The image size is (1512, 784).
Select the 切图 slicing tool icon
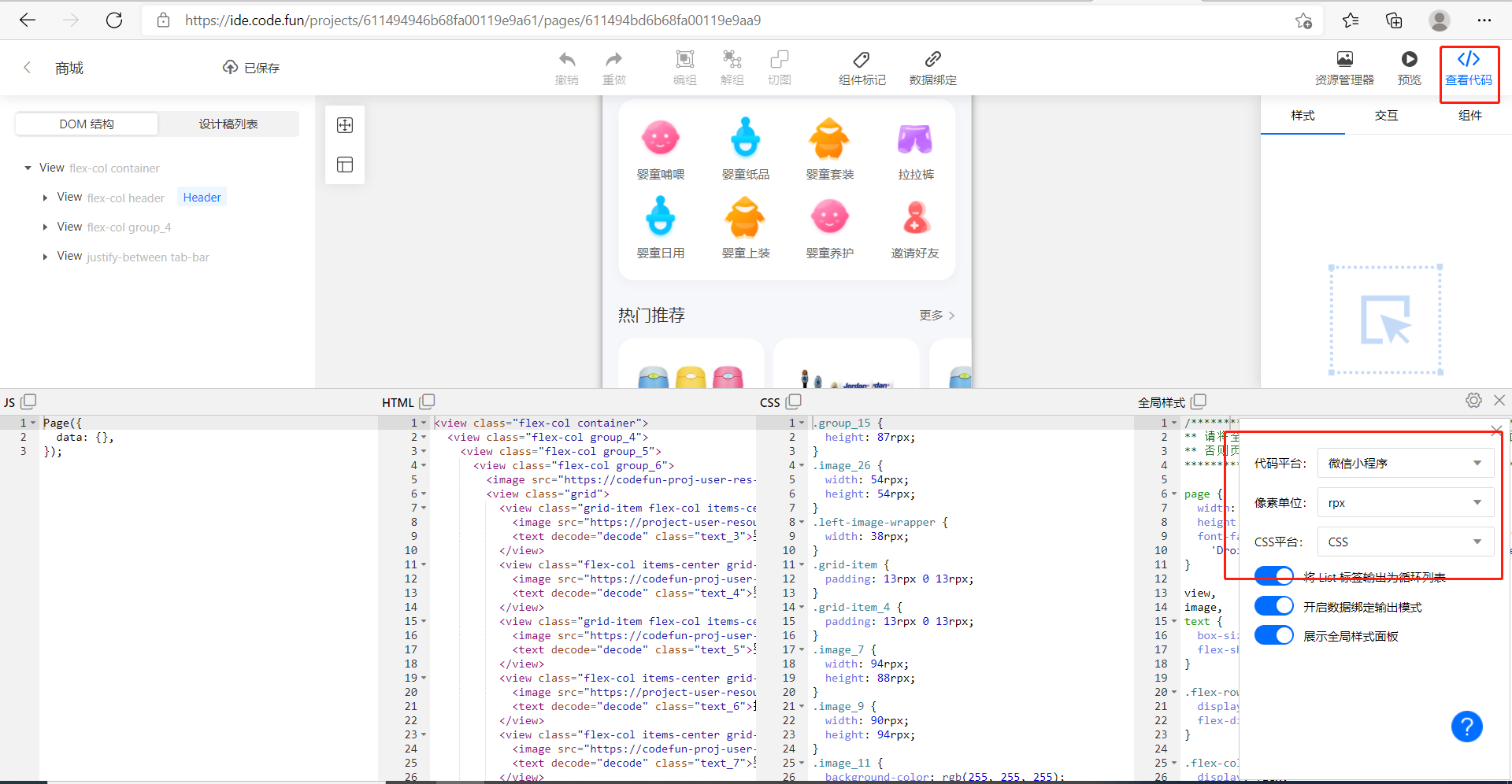779,67
